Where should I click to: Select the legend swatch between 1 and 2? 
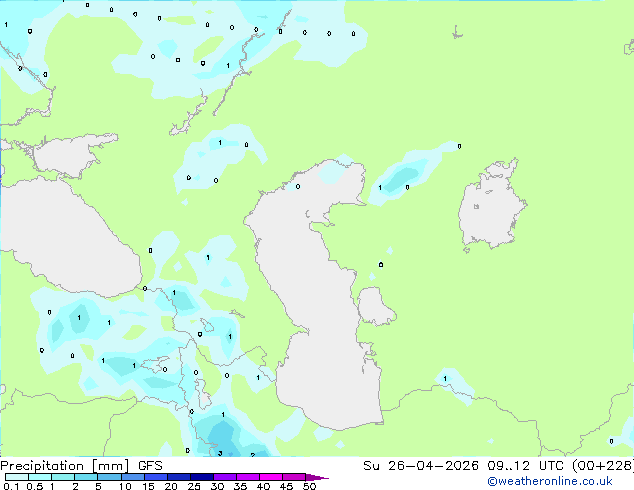[63, 477]
